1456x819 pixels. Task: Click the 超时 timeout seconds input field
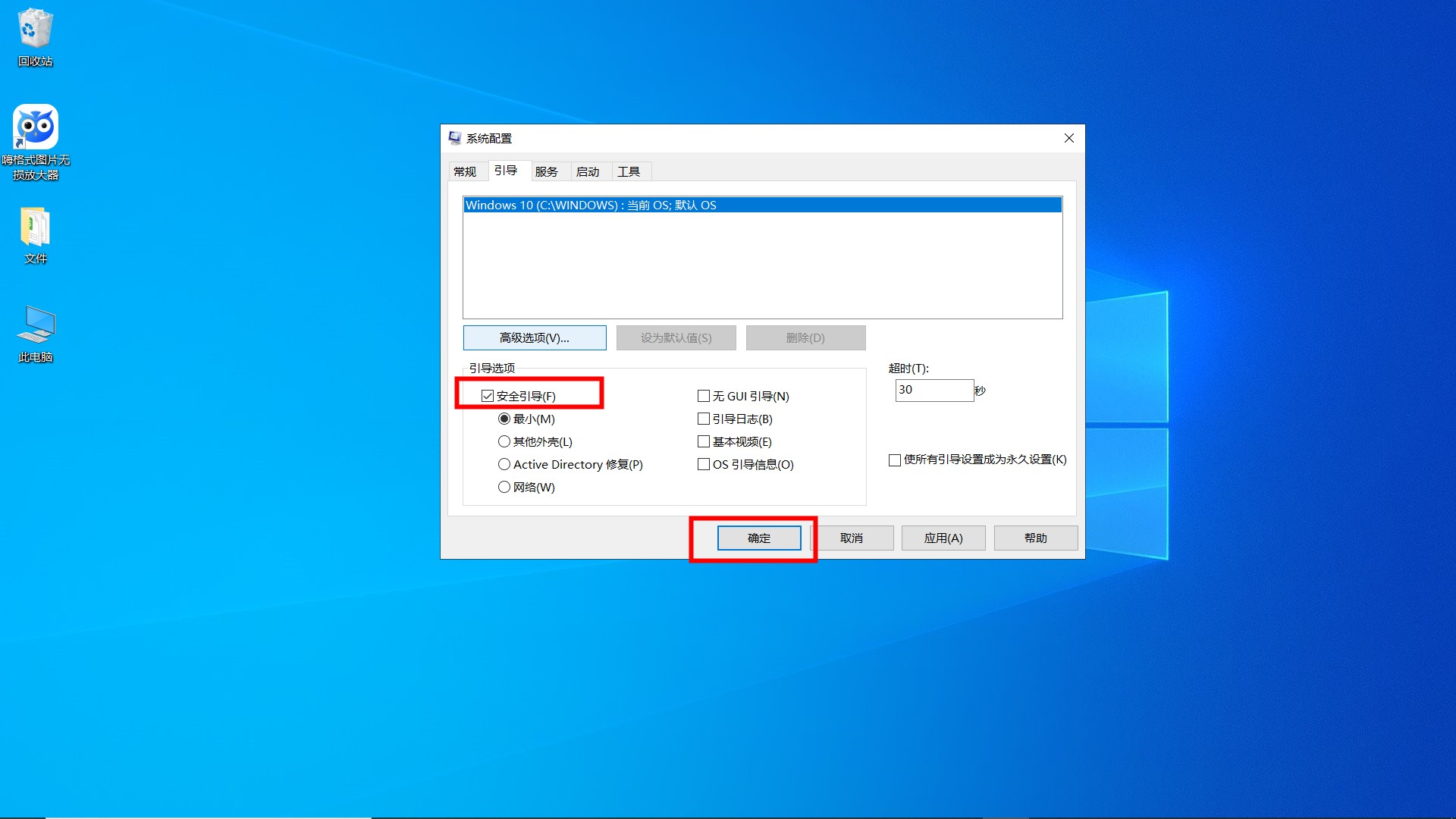point(934,390)
